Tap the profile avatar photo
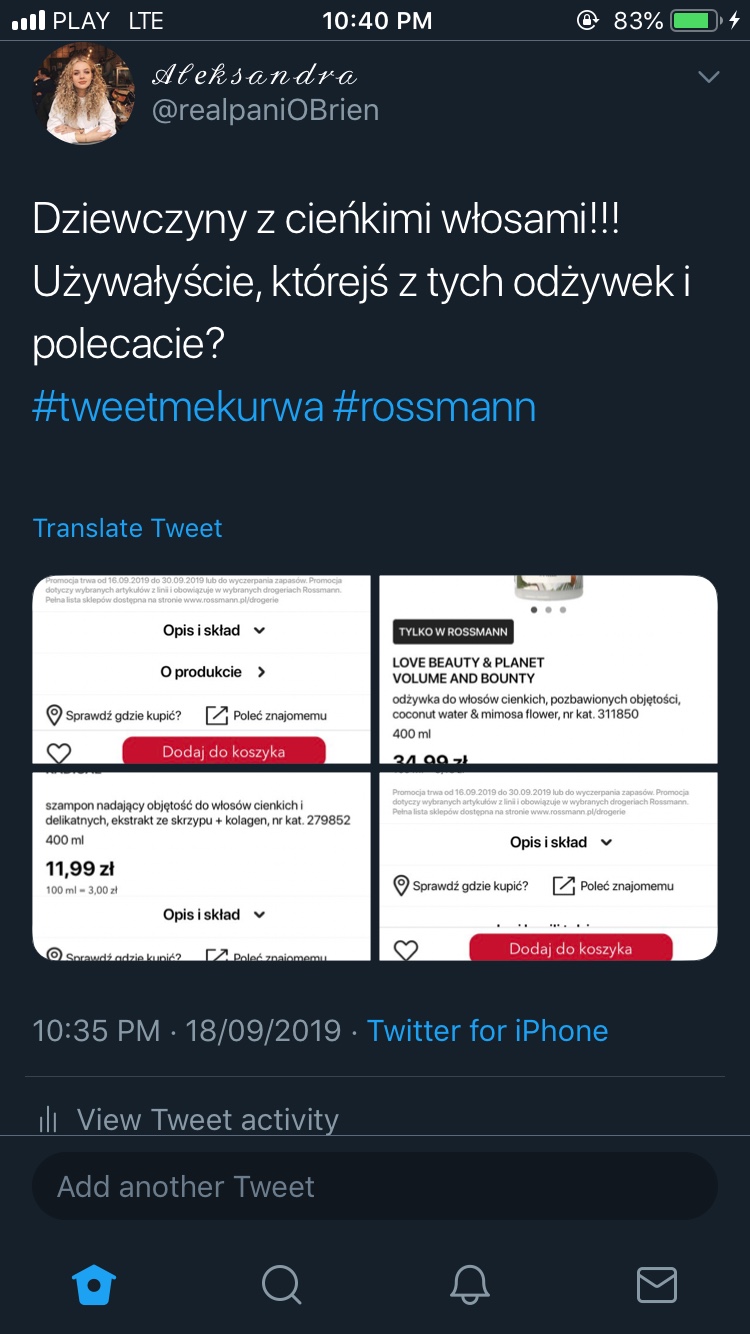The height and width of the screenshot is (1334, 750). coord(84,95)
